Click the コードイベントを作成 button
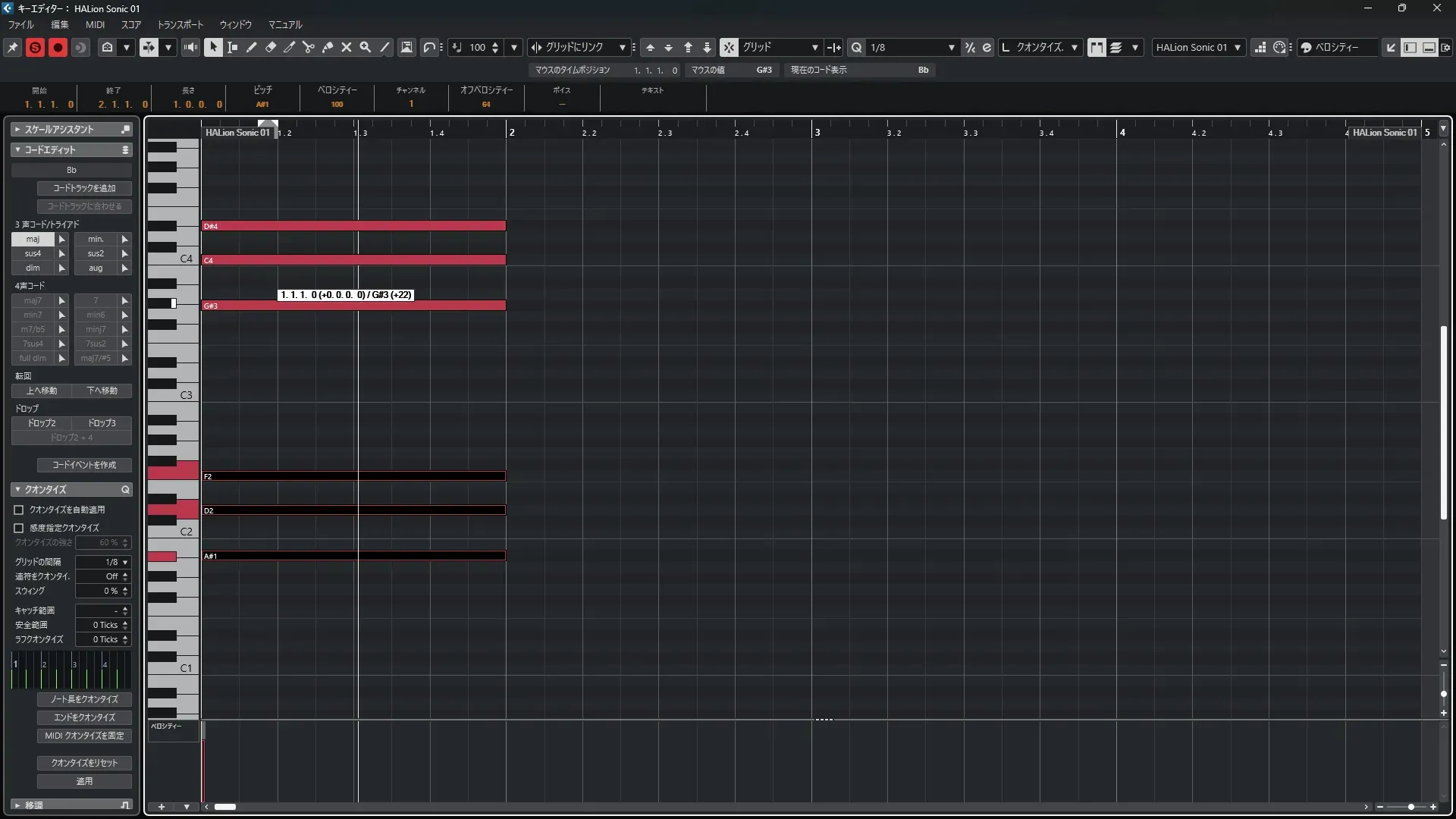This screenshot has width=1456, height=819. (84, 465)
